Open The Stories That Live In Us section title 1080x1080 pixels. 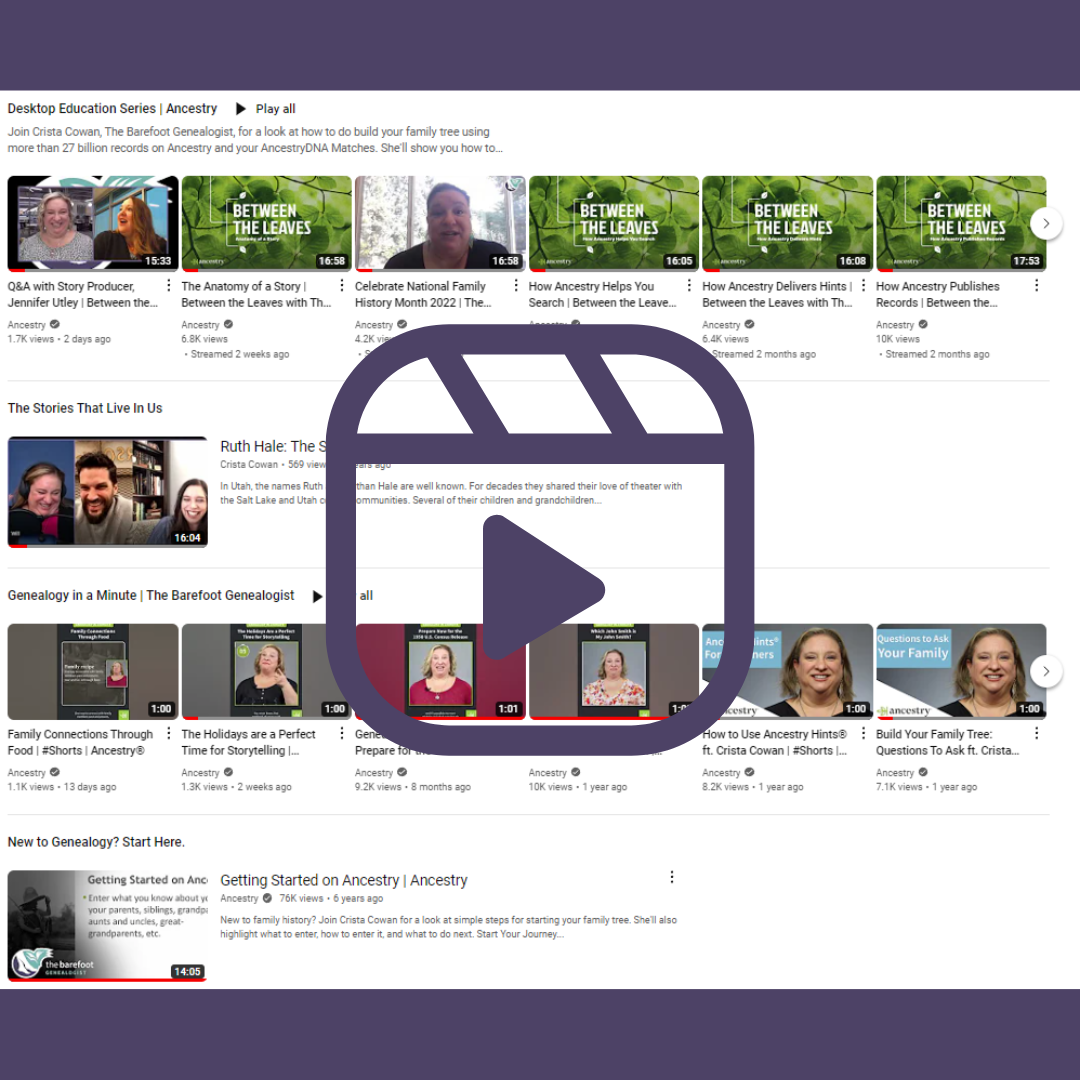pos(85,408)
